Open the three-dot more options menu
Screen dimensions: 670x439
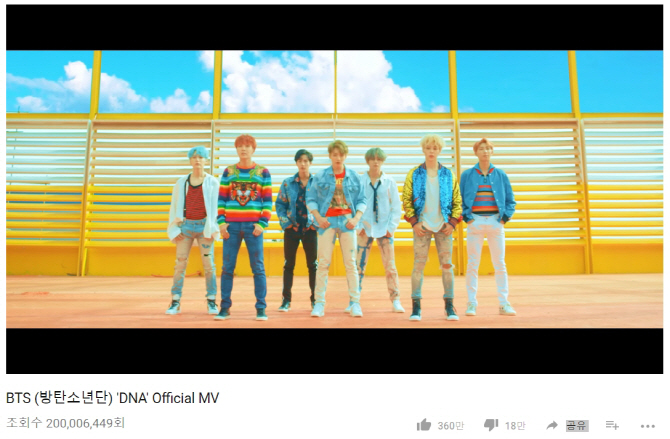(x=648, y=426)
